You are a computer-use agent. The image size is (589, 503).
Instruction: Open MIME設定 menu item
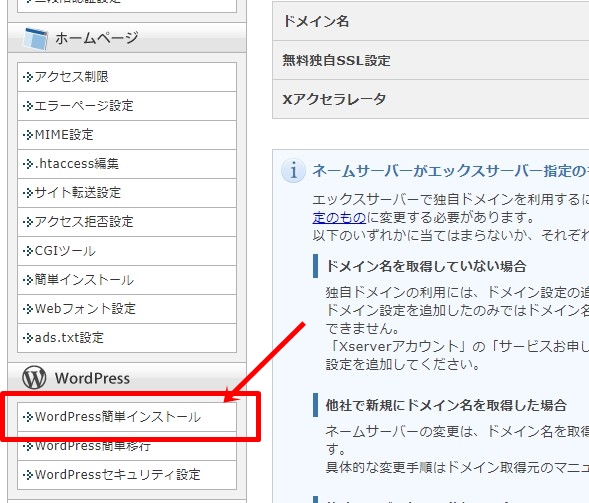click(127, 135)
